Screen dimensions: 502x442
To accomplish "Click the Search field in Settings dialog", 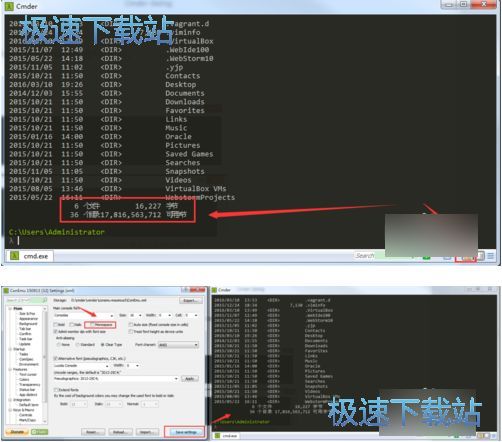I will 26,300.
